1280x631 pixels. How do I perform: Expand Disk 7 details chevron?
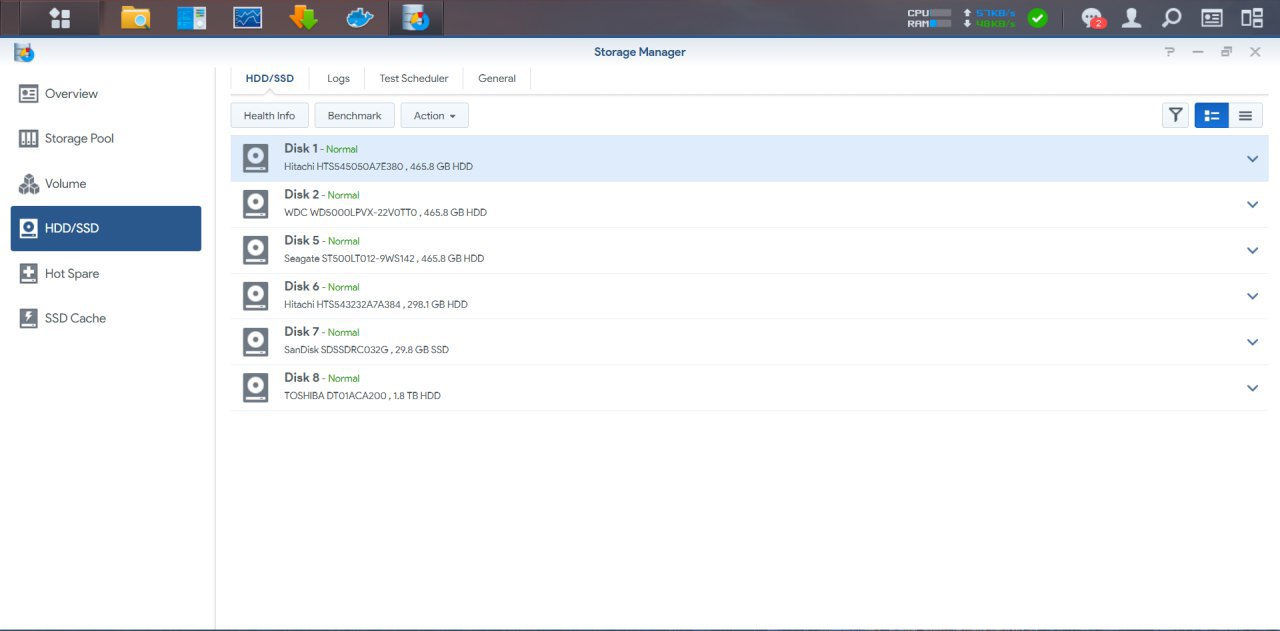[x=1252, y=342]
